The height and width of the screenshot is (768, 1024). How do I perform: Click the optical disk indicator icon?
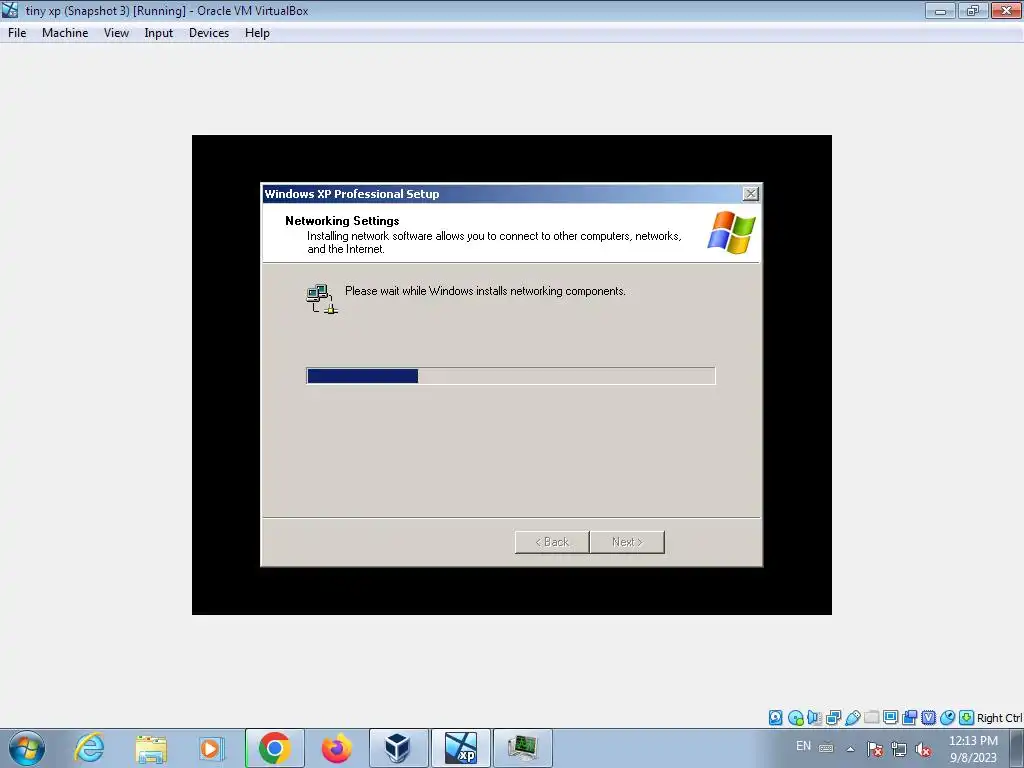[795, 718]
